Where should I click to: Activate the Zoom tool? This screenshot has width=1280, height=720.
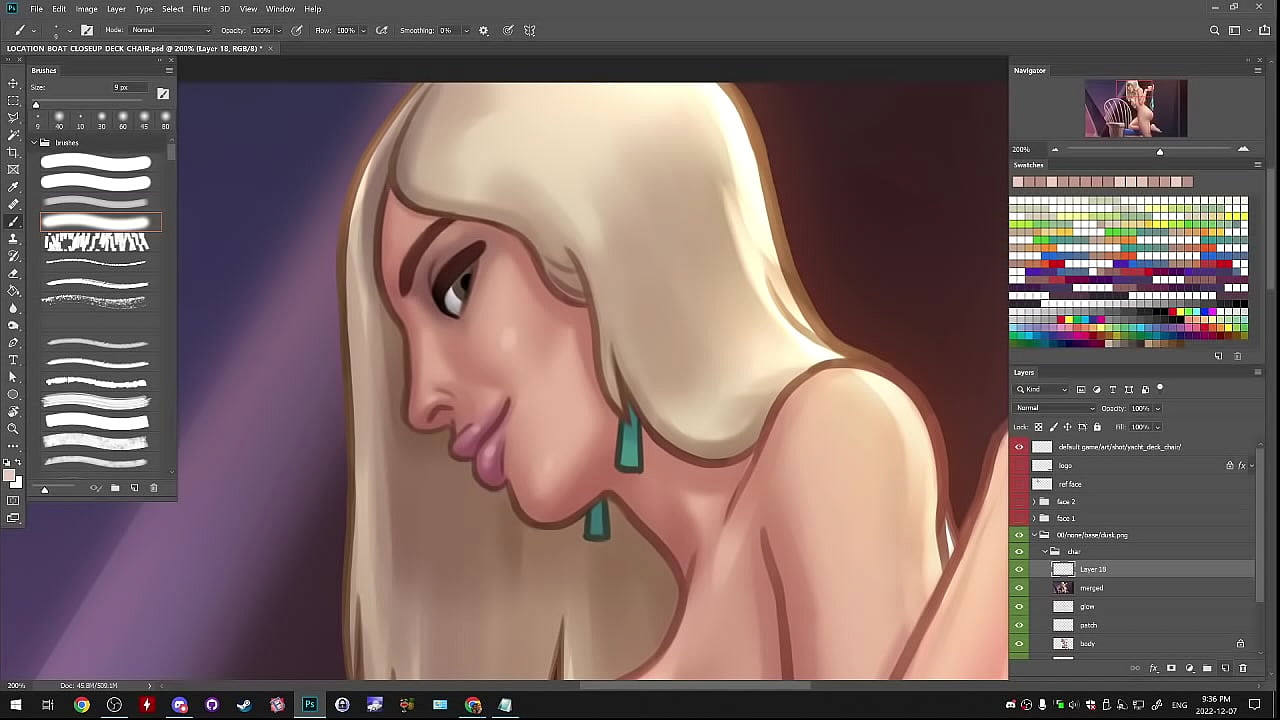point(13,429)
